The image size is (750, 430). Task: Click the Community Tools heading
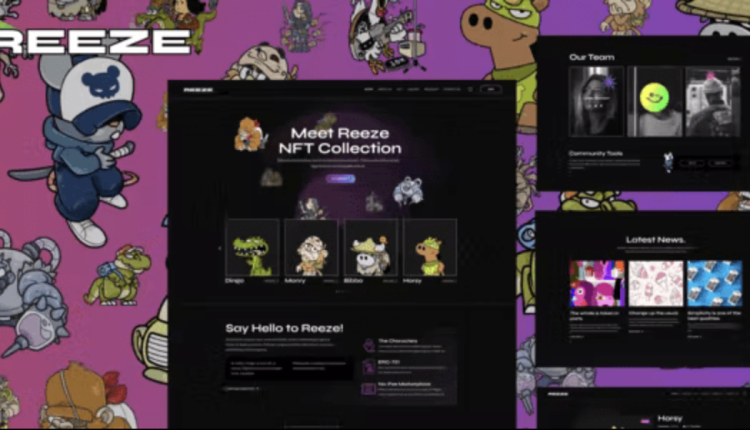point(596,154)
